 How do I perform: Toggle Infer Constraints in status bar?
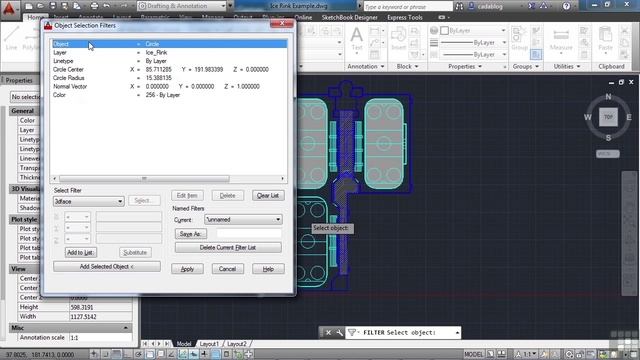[x=94, y=354]
